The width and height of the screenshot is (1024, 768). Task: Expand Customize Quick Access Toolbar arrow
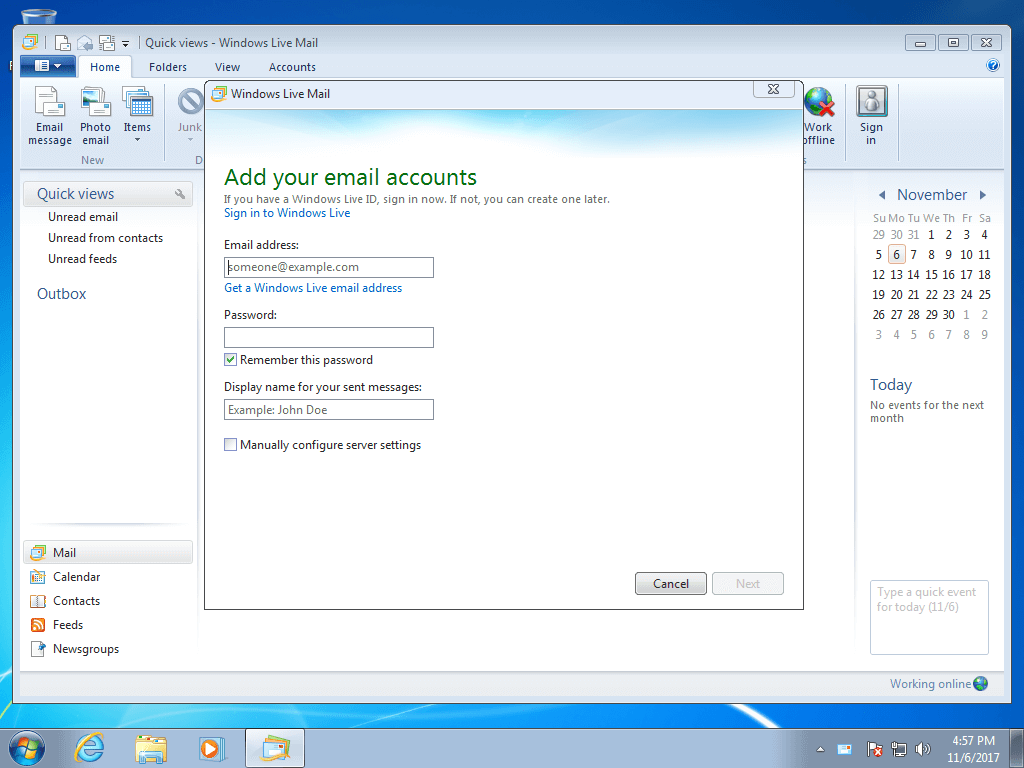[125, 44]
